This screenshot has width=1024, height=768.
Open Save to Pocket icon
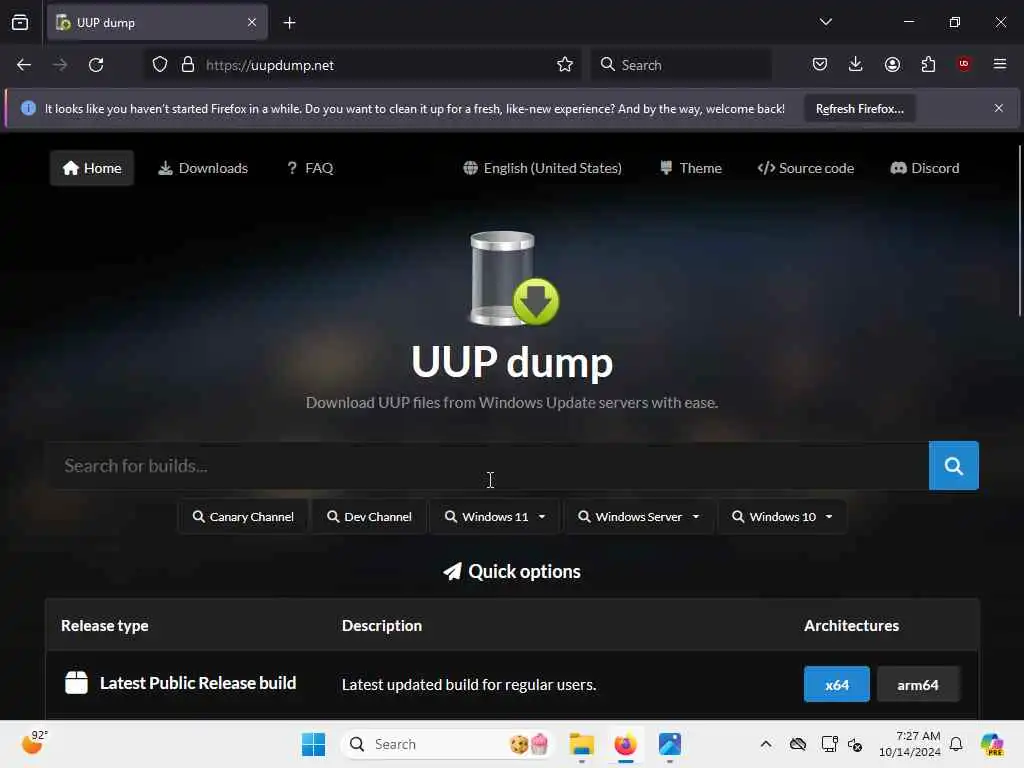tap(820, 64)
